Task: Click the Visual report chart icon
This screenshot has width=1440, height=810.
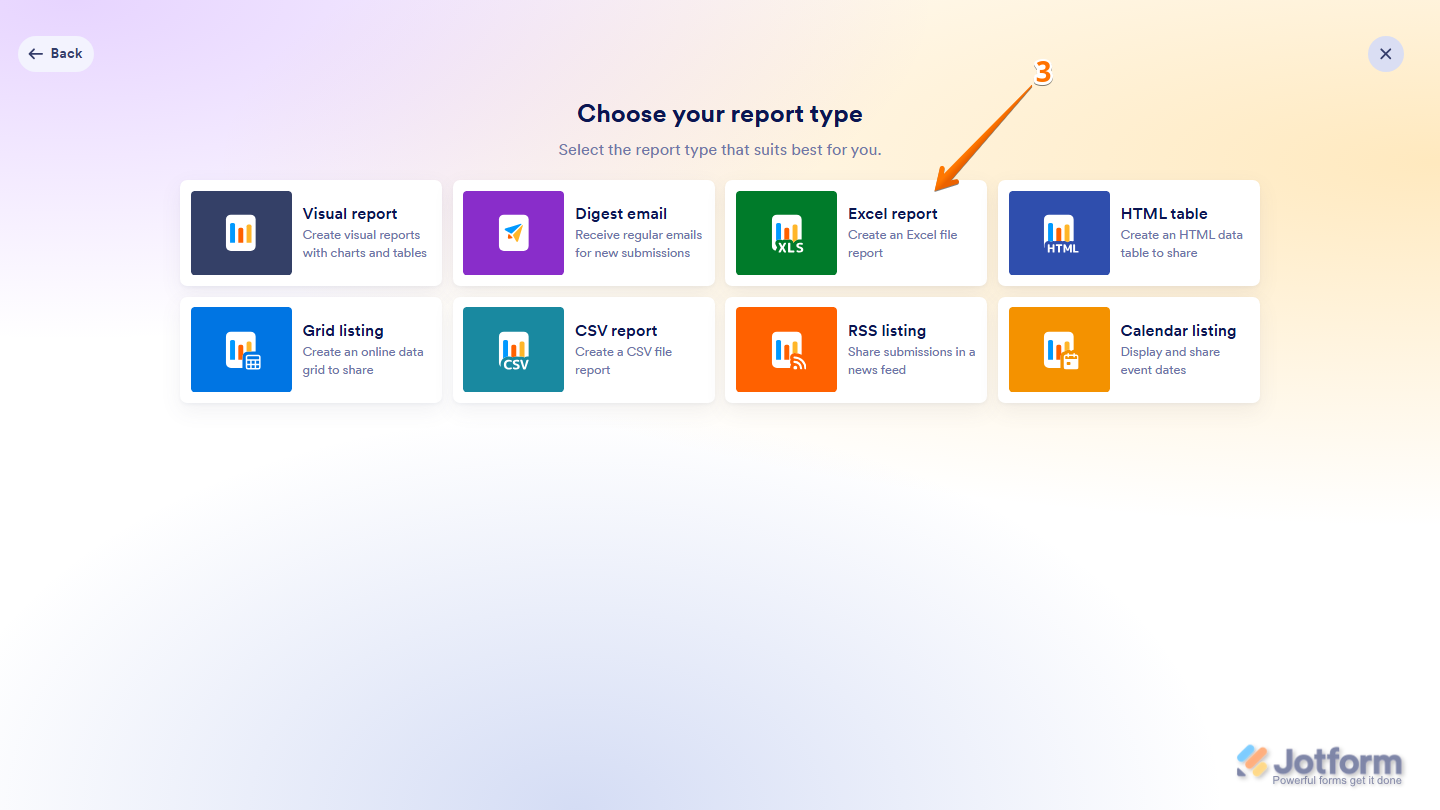Action: 241,233
